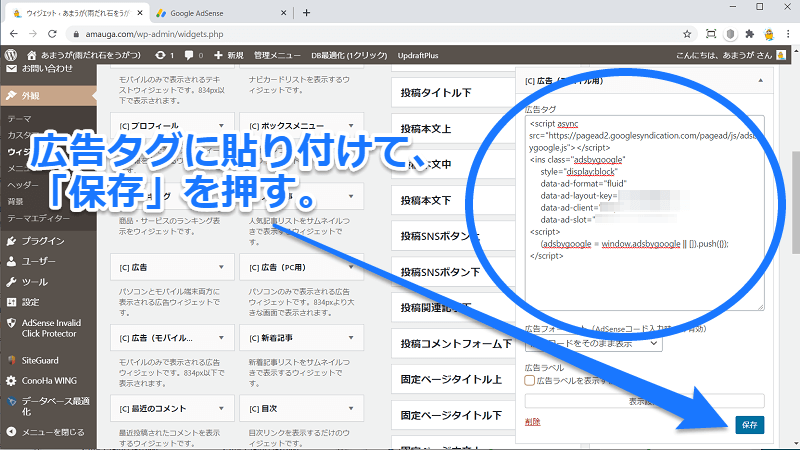Image resolution: width=800 pixels, height=450 pixels.
Task: Open 管理メニュー in the admin bar
Action: pos(275,55)
